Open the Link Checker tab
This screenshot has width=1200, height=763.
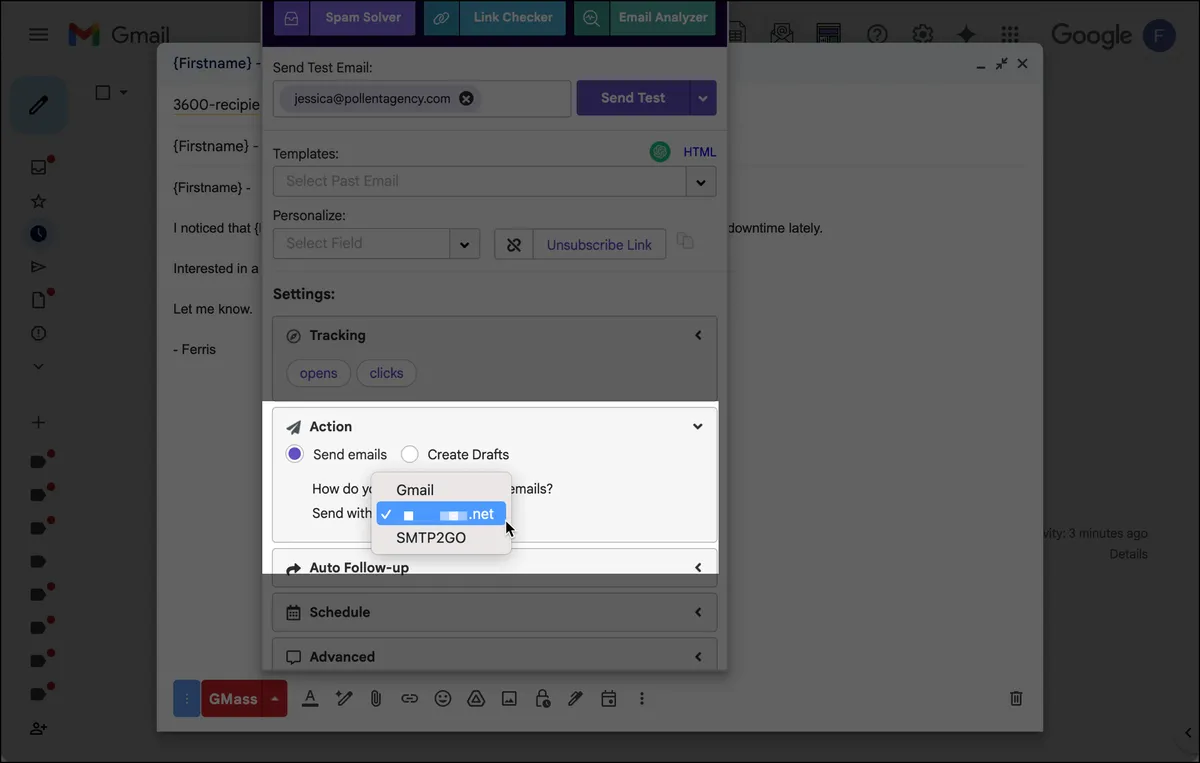click(x=495, y=18)
